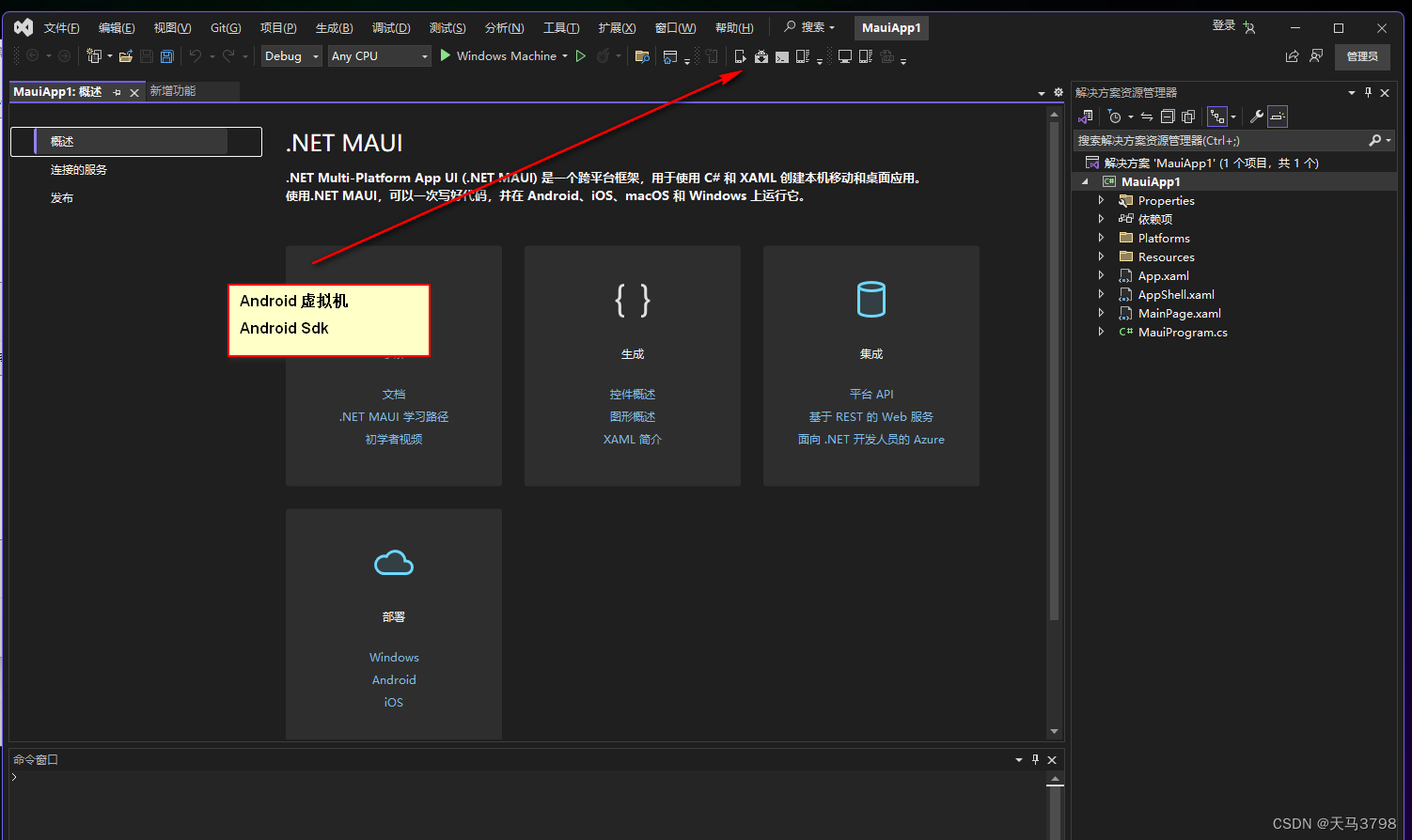The image size is (1412, 840).
Task: Click the document area vertical scrollbar
Action: tap(1054, 371)
